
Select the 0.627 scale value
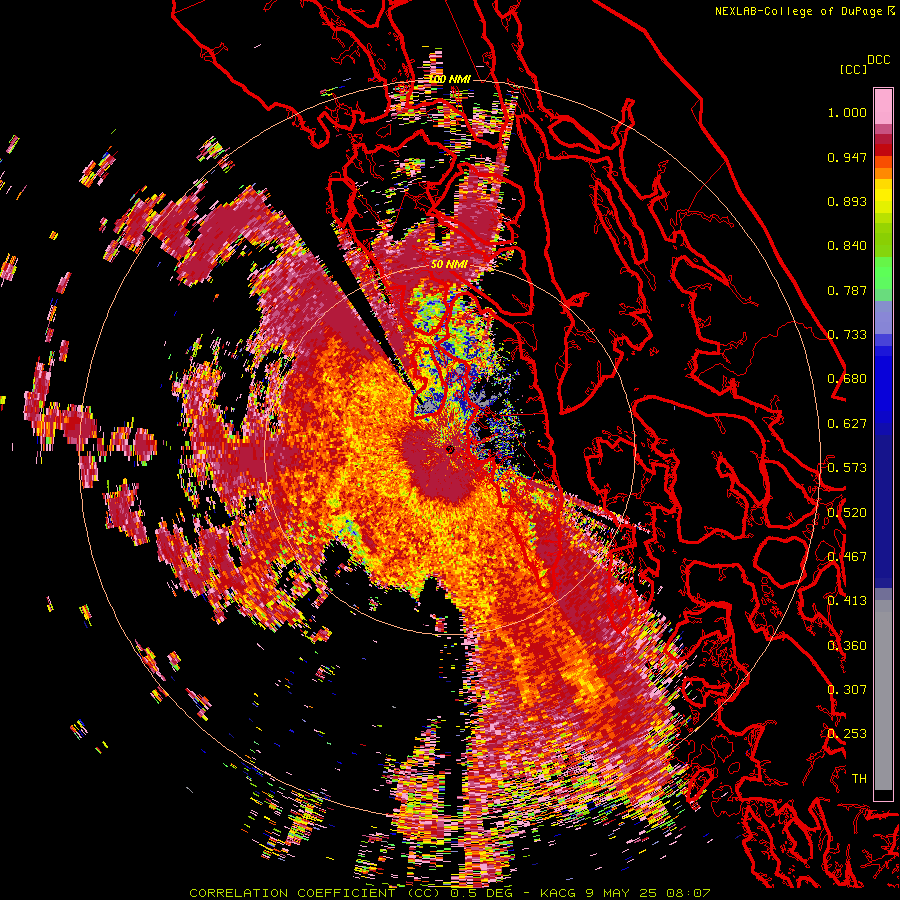(x=847, y=424)
